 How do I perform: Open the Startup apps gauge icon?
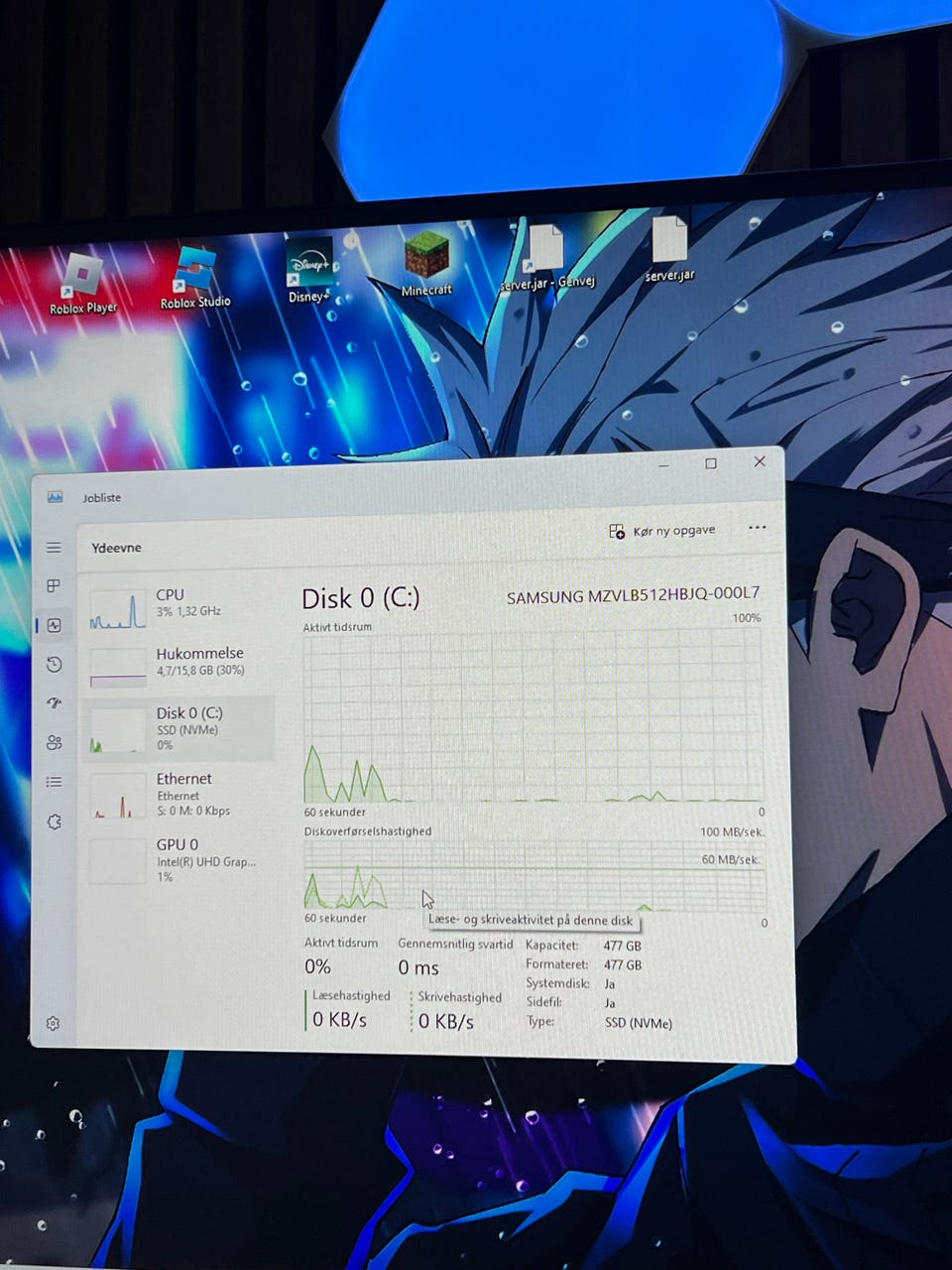click(x=54, y=703)
